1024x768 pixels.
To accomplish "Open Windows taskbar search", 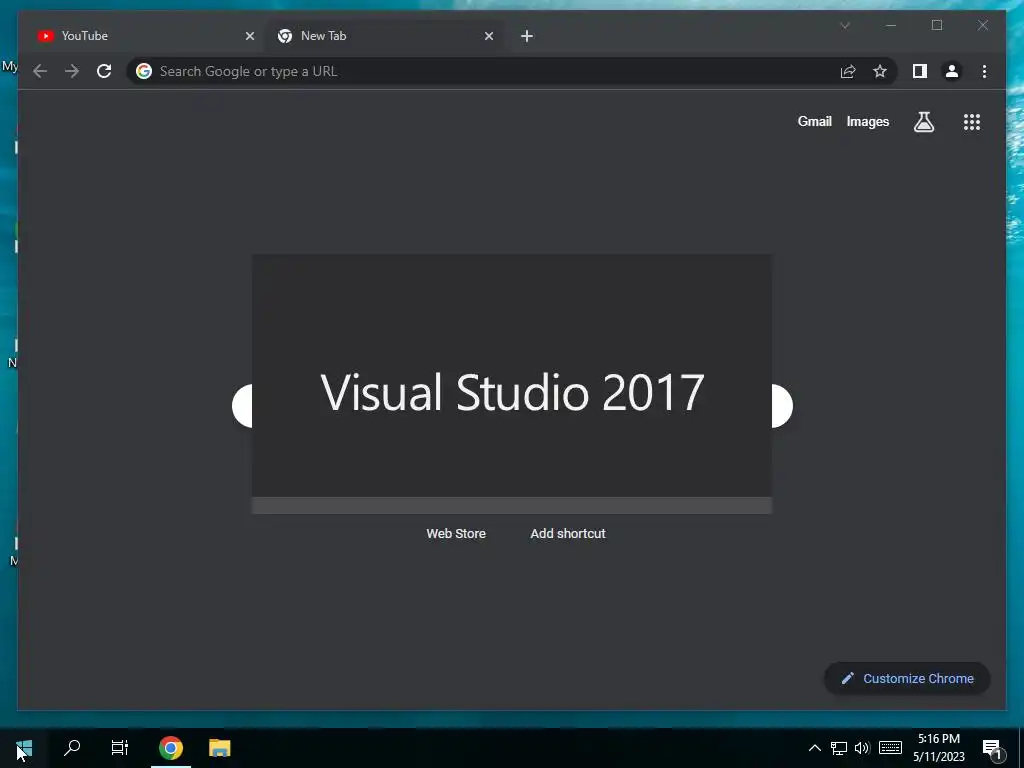I will tap(72, 748).
